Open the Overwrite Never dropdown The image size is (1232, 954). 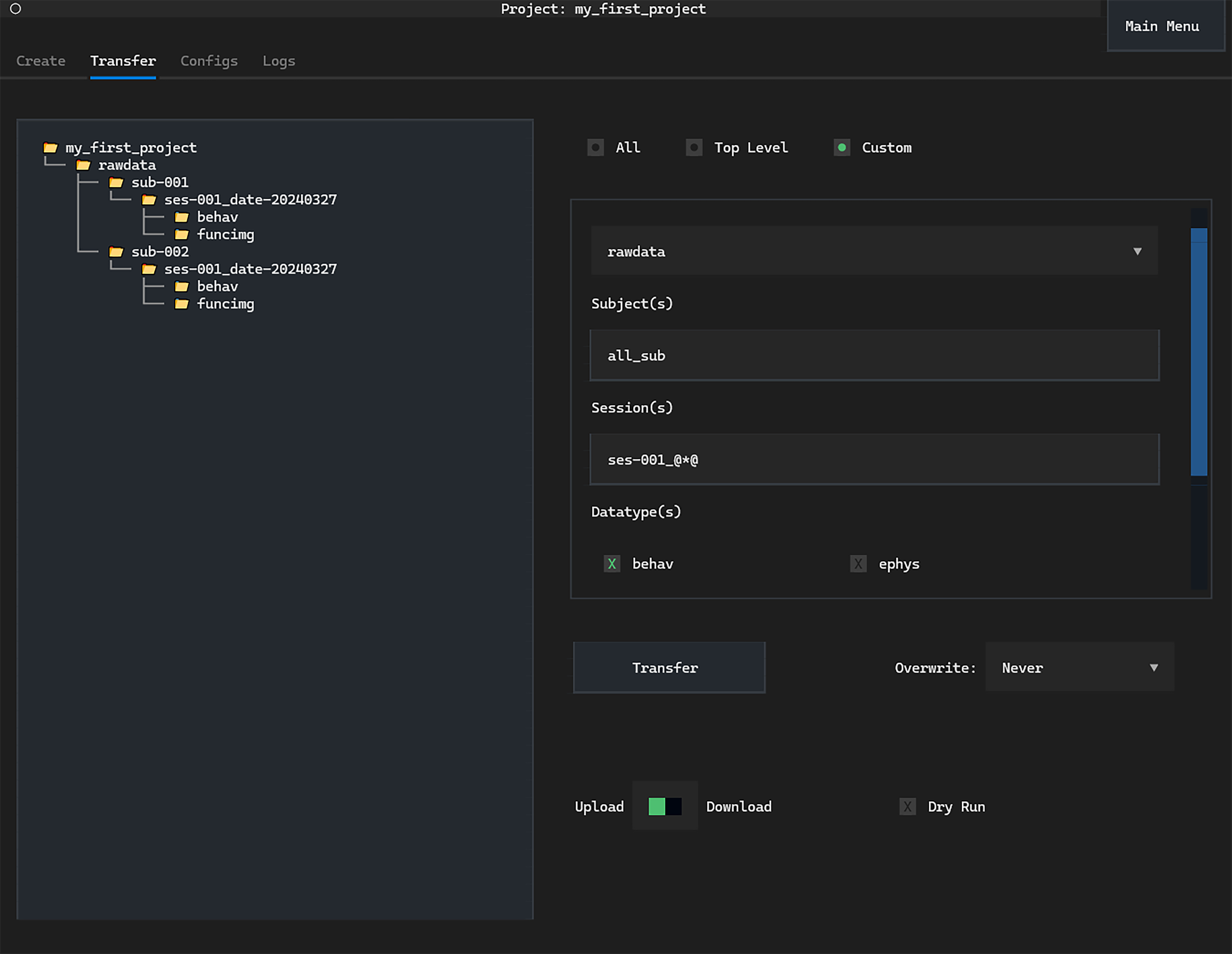[x=1079, y=667]
